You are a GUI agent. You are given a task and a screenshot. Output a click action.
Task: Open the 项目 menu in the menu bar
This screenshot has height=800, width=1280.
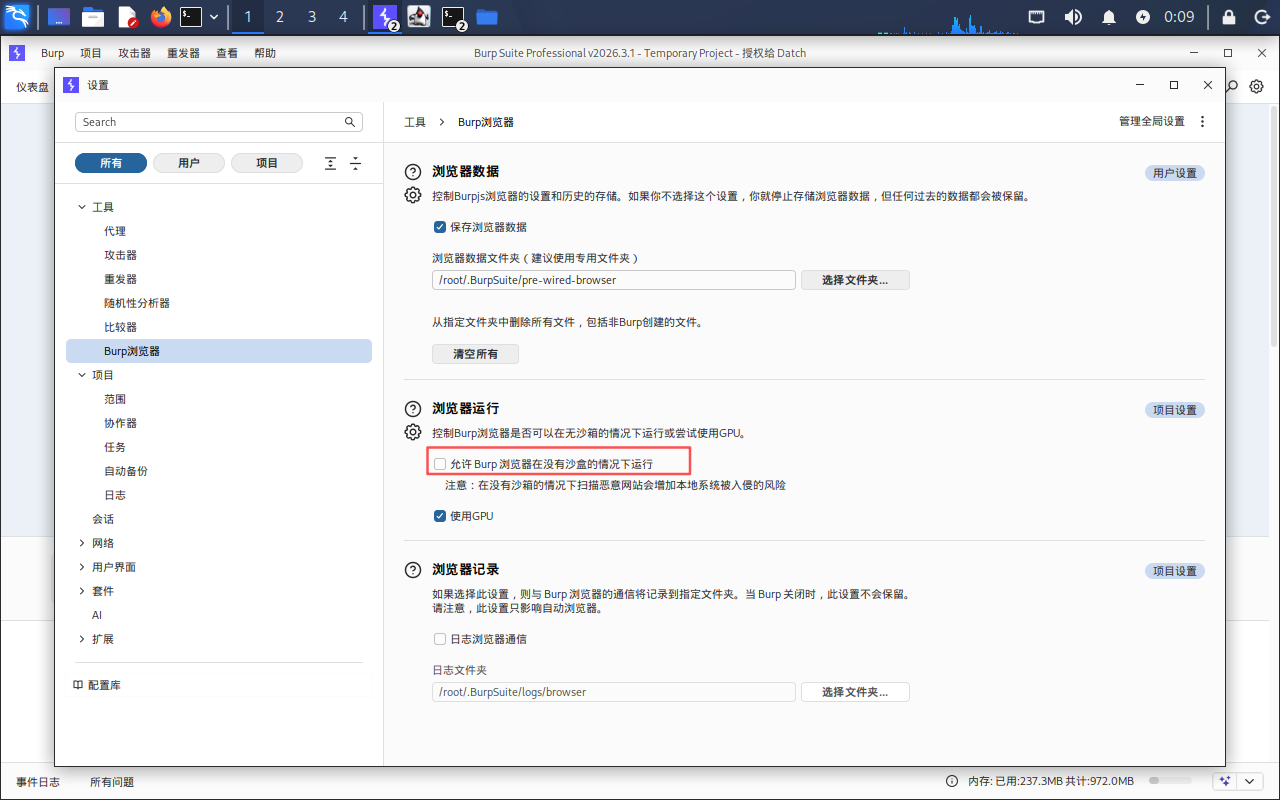[91, 53]
